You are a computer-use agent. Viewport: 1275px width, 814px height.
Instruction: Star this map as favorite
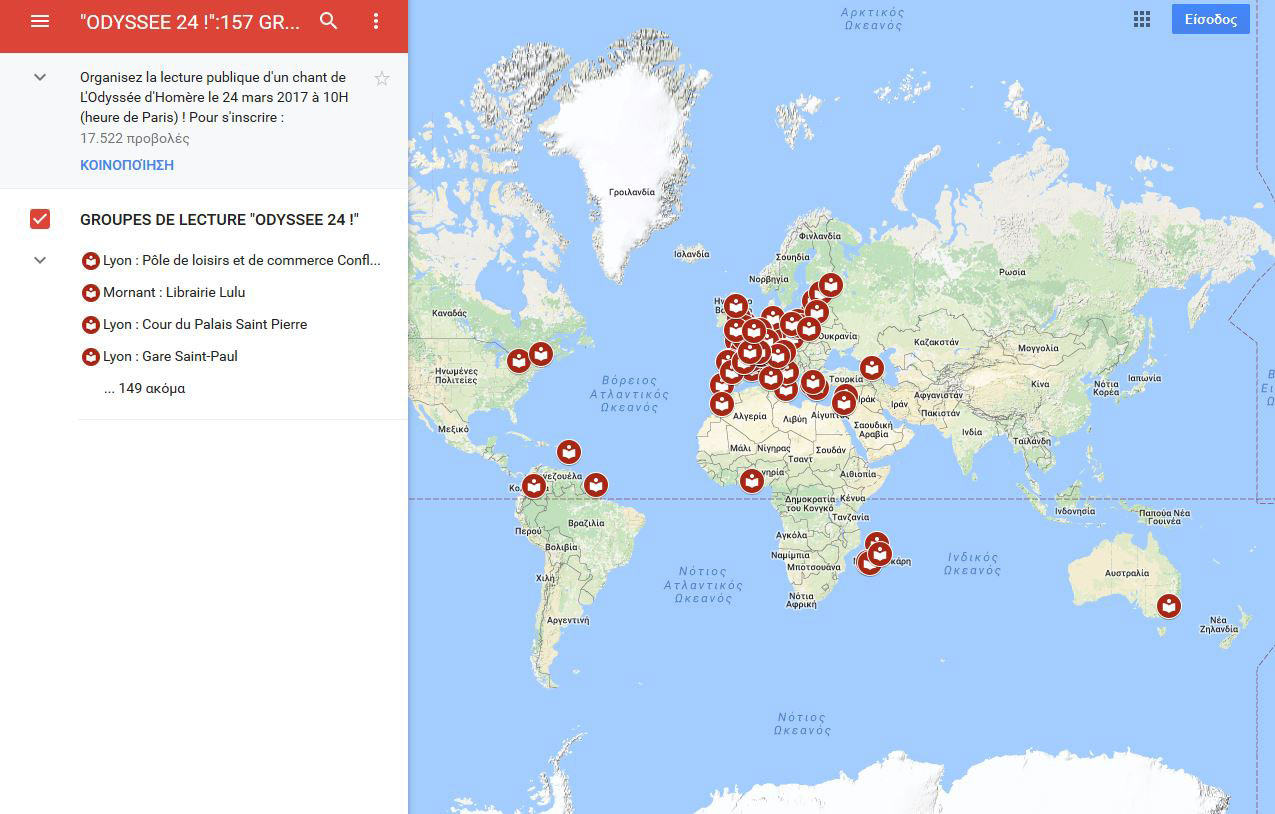(x=381, y=78)
